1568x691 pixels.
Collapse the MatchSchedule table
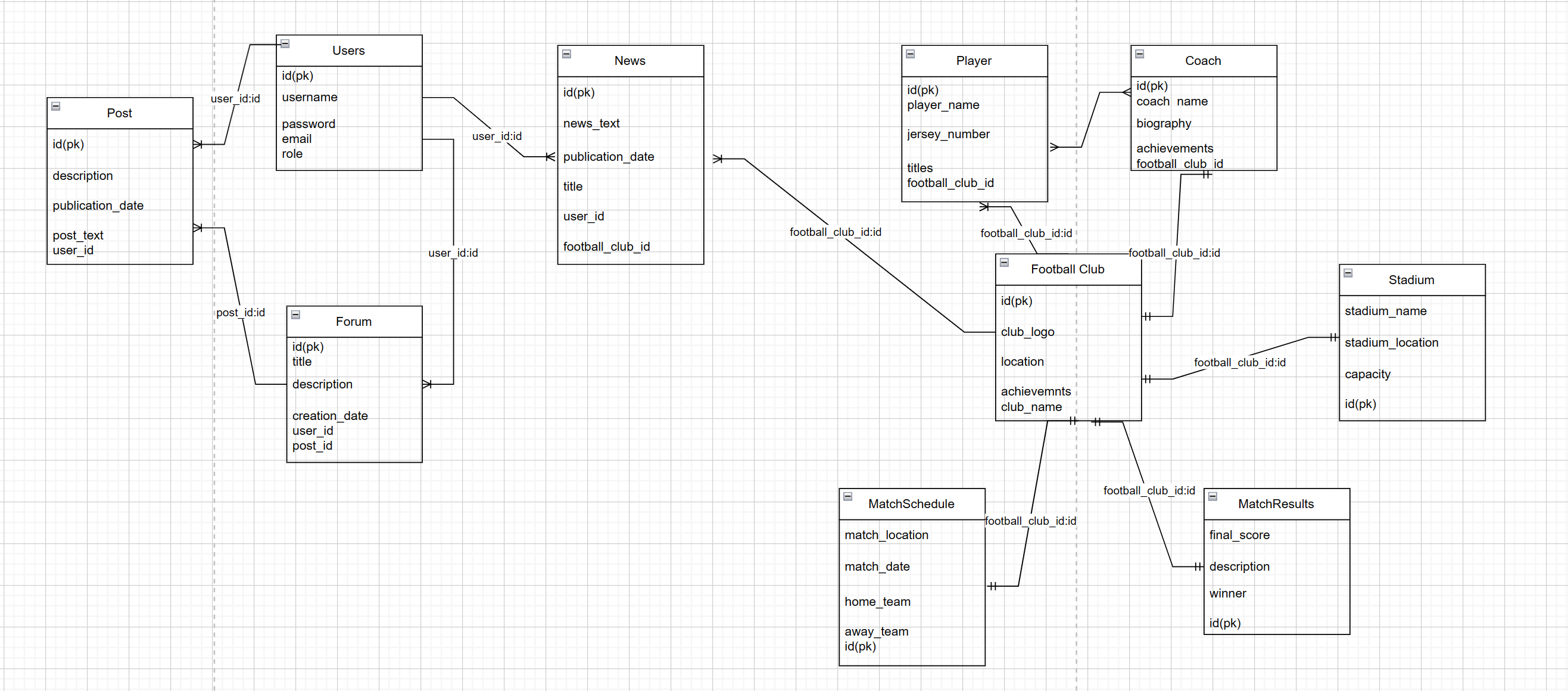(x=847, y=496)
